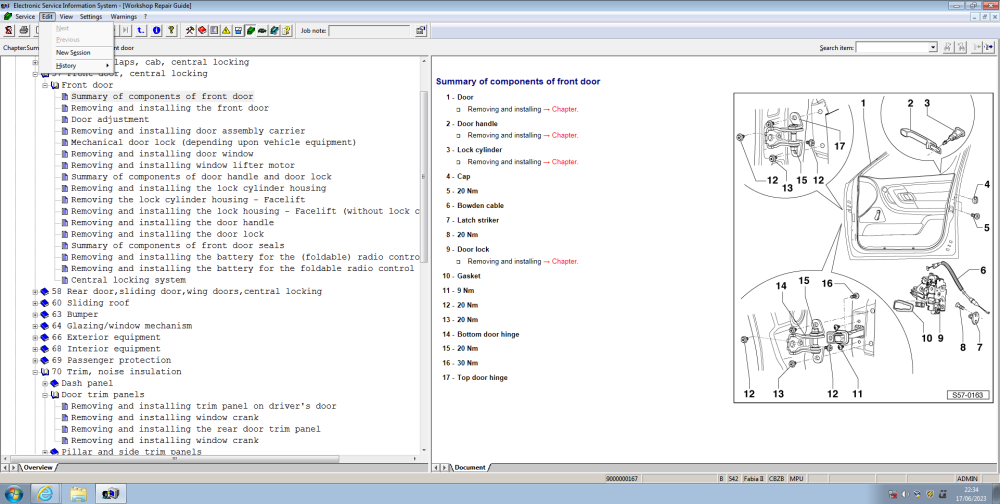The width and height of the screenshot is (1000, 504).
Task: Select Removing and installing the rear door trim panel
Action: coord(195,429)
